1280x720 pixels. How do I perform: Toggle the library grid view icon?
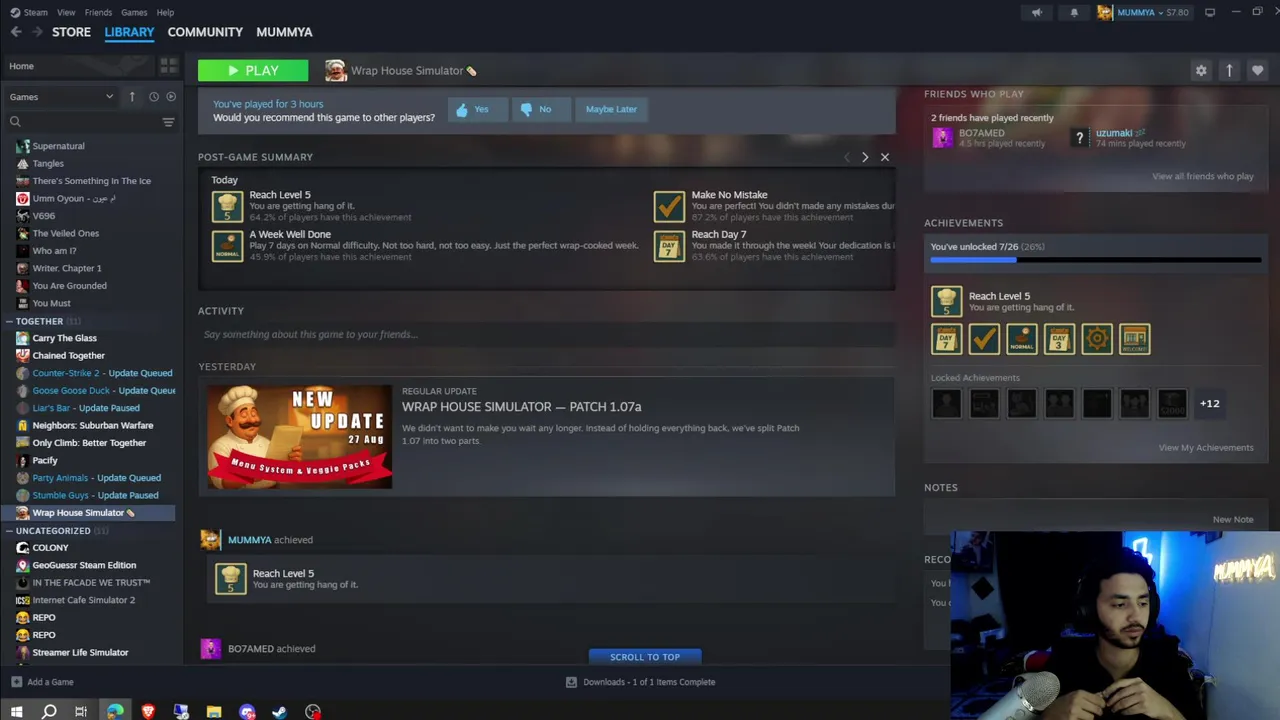tap(168, 66)
